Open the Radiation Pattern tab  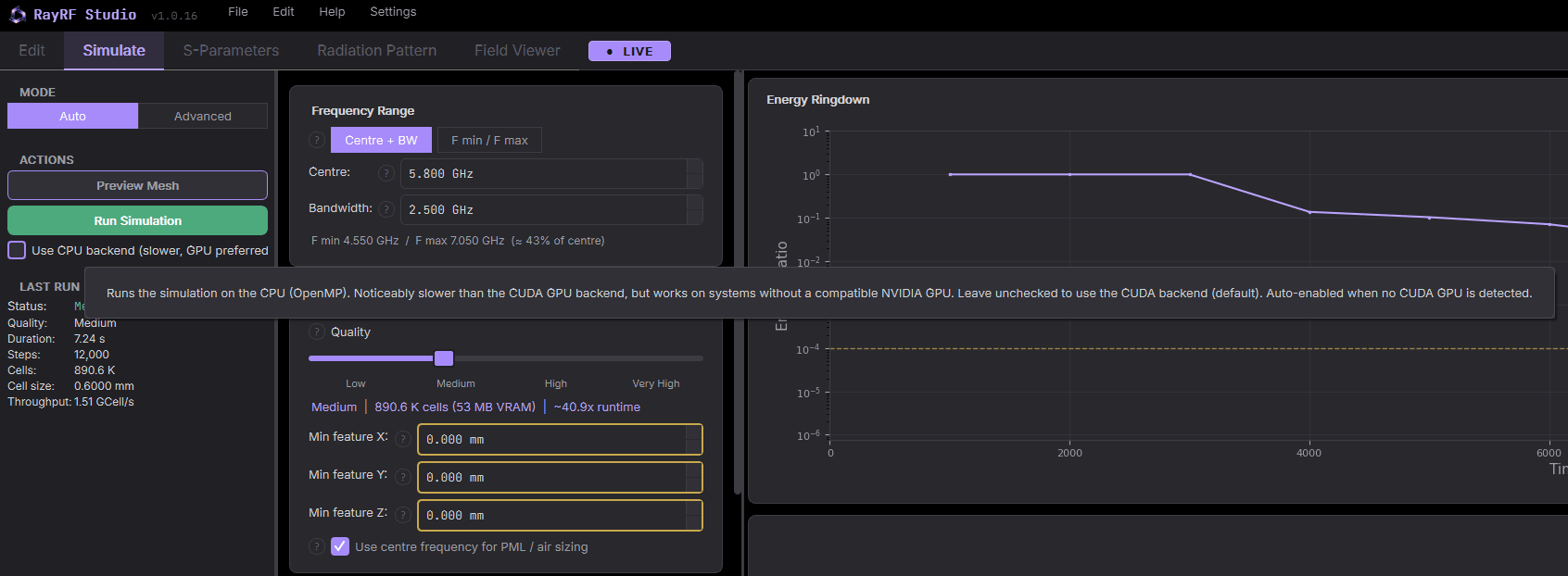(x=377, y=51)
